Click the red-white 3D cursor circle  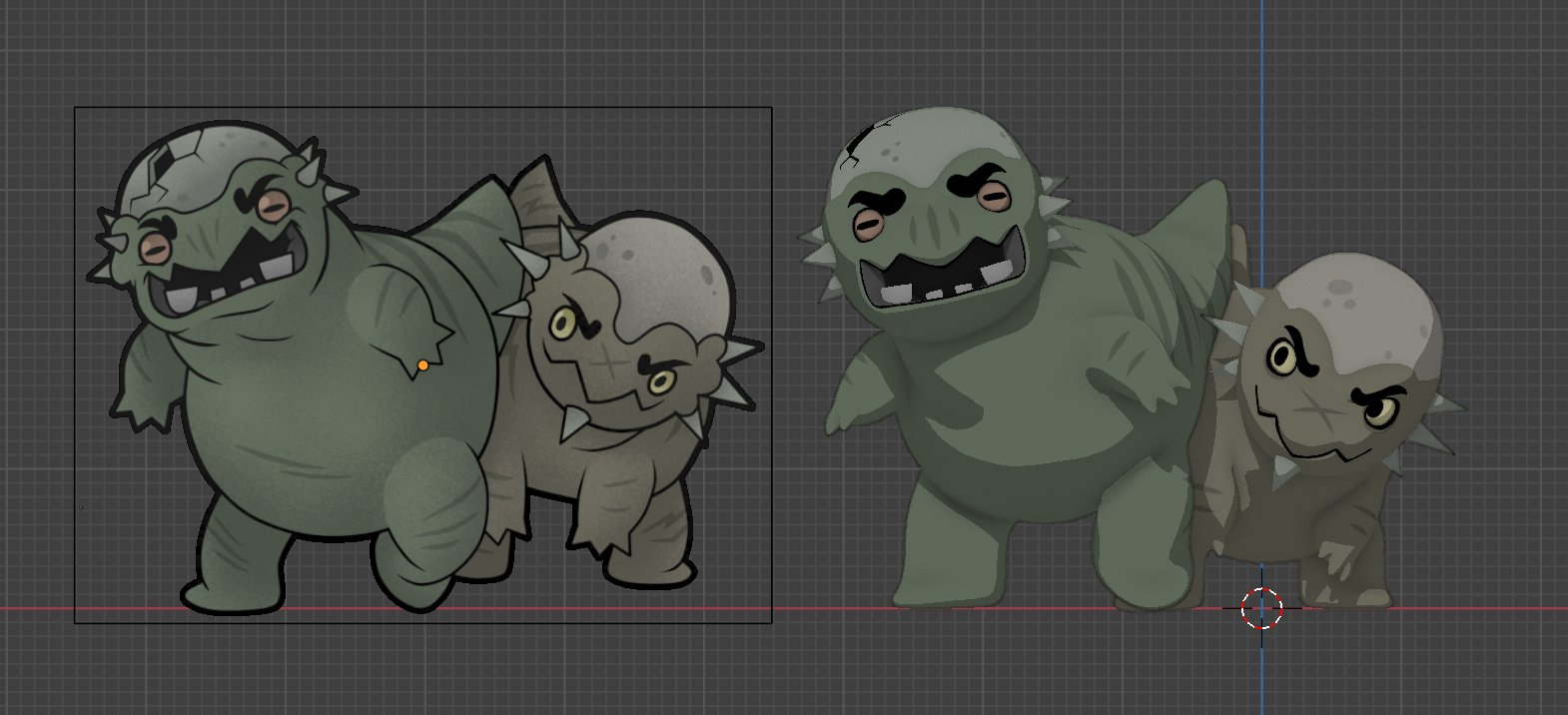(1261, 608)
